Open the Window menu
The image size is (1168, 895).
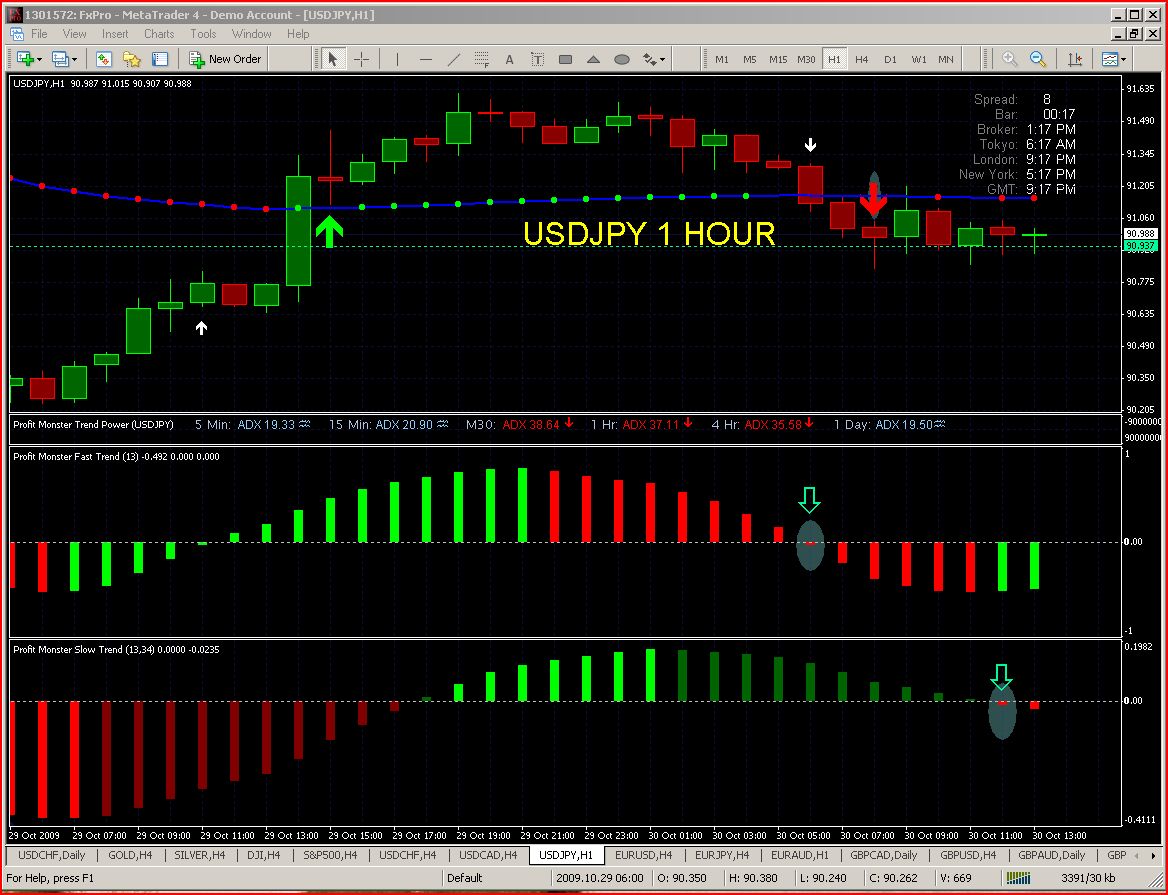pyautogui.click(x=251, y=34)
